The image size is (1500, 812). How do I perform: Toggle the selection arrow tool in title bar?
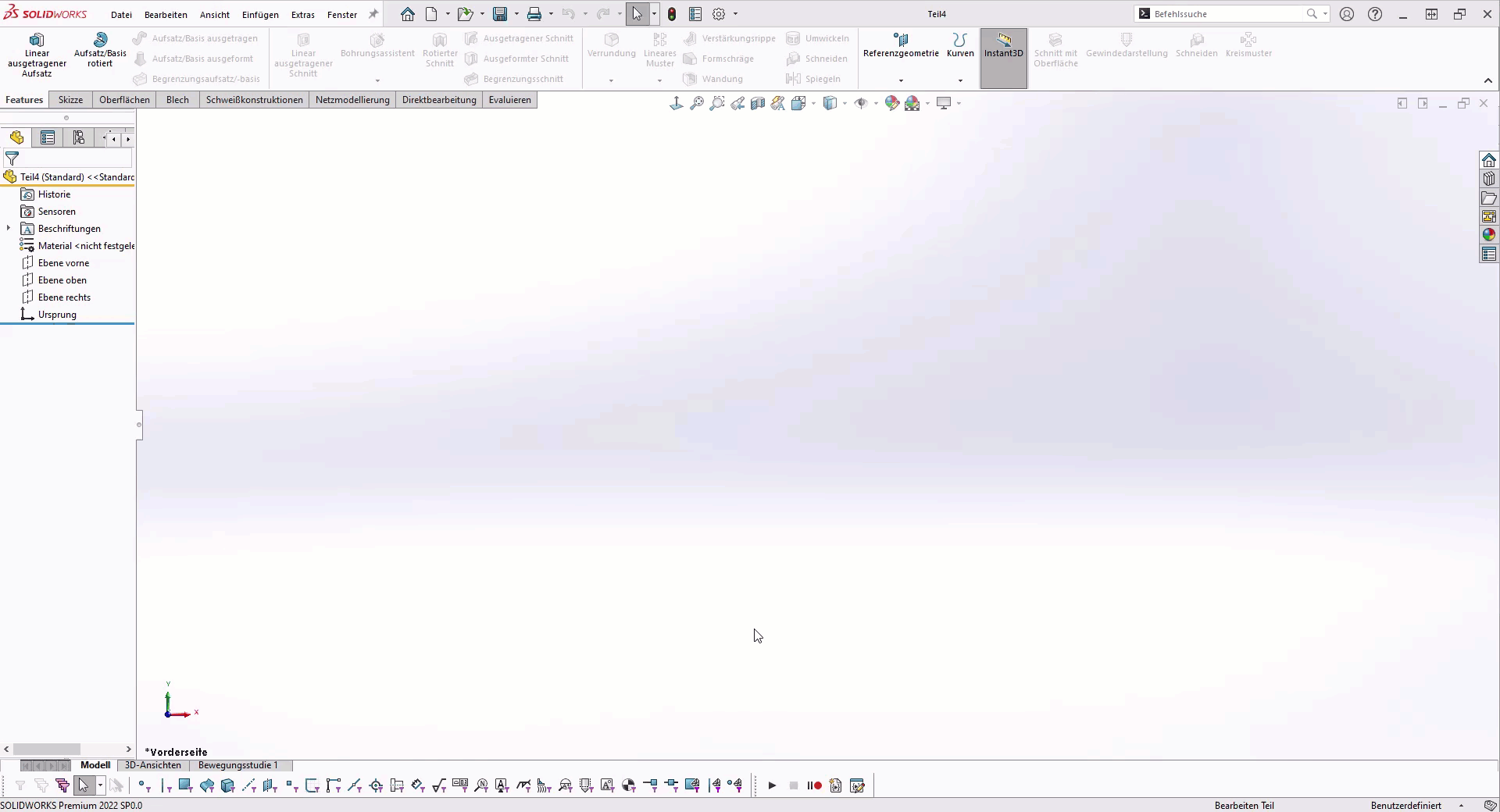pyautogui.click(x=637, y=14)
